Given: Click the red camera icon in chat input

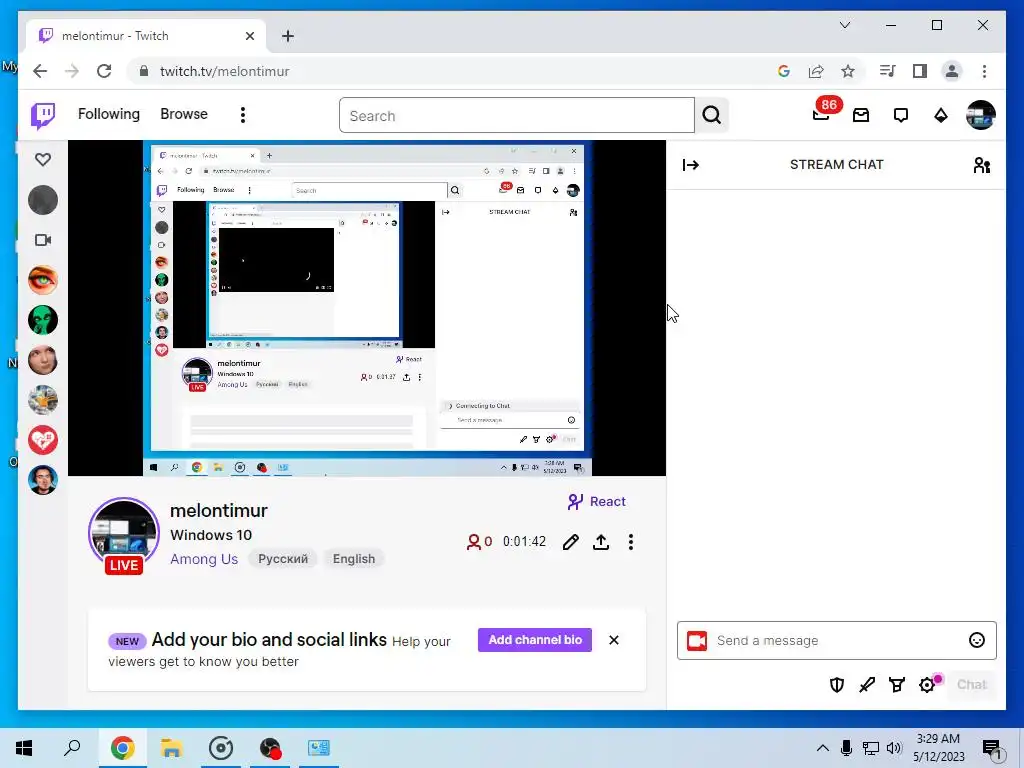Looking at the screenshot, I should [697, 641].
